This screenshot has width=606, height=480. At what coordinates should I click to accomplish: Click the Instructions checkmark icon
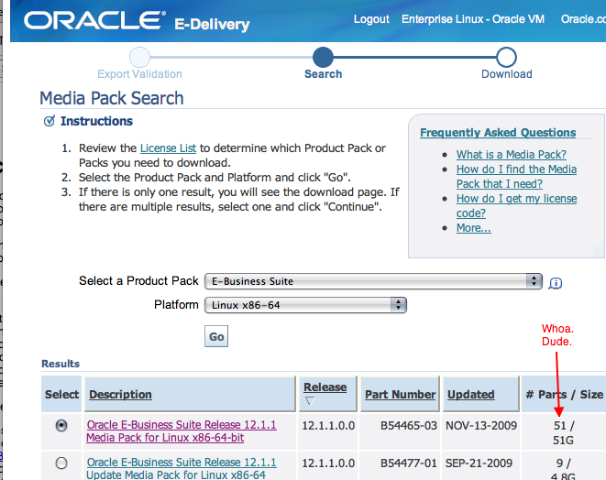49,122
